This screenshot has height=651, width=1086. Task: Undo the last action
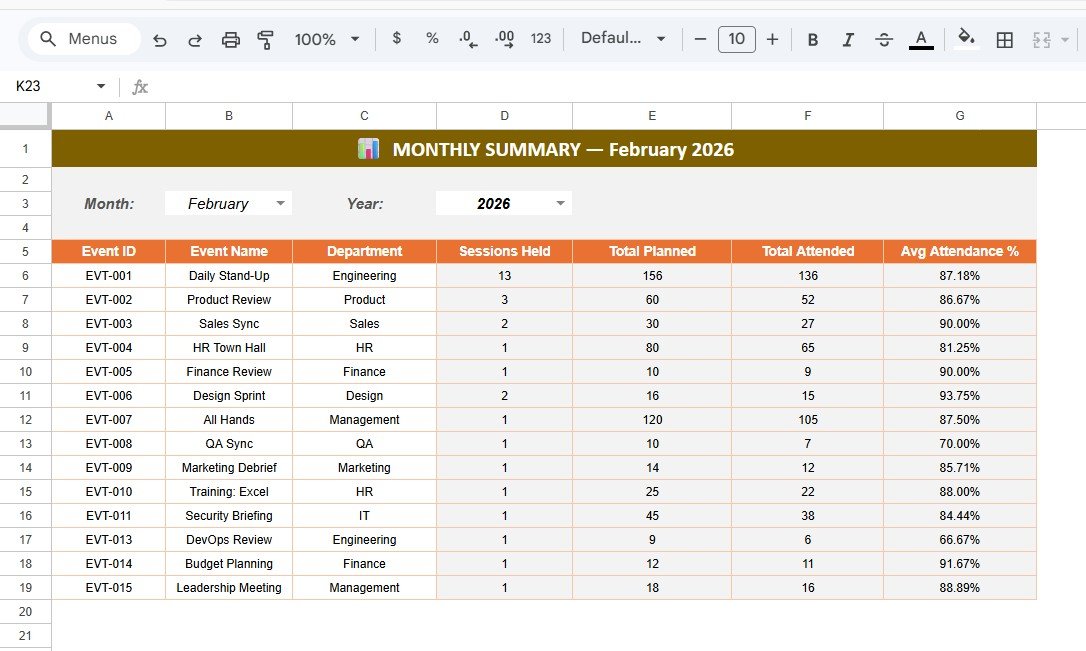click(x=160, y=39)
